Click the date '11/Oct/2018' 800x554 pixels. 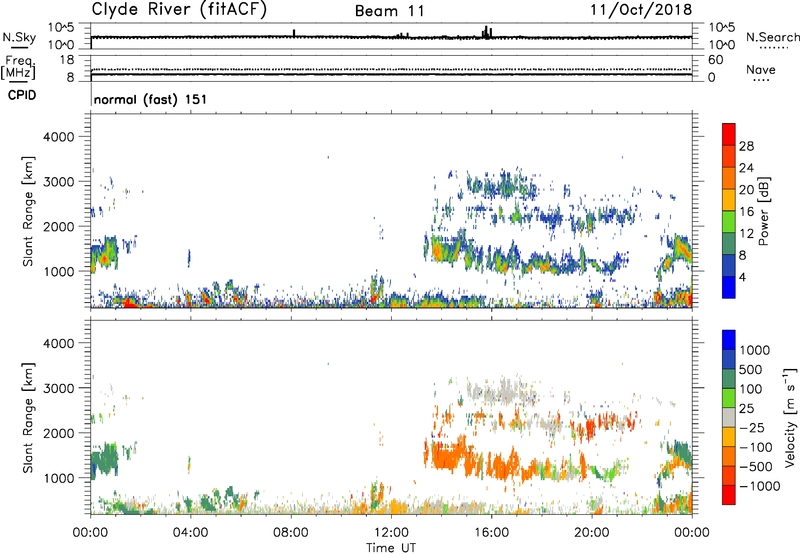coord(641,10)
